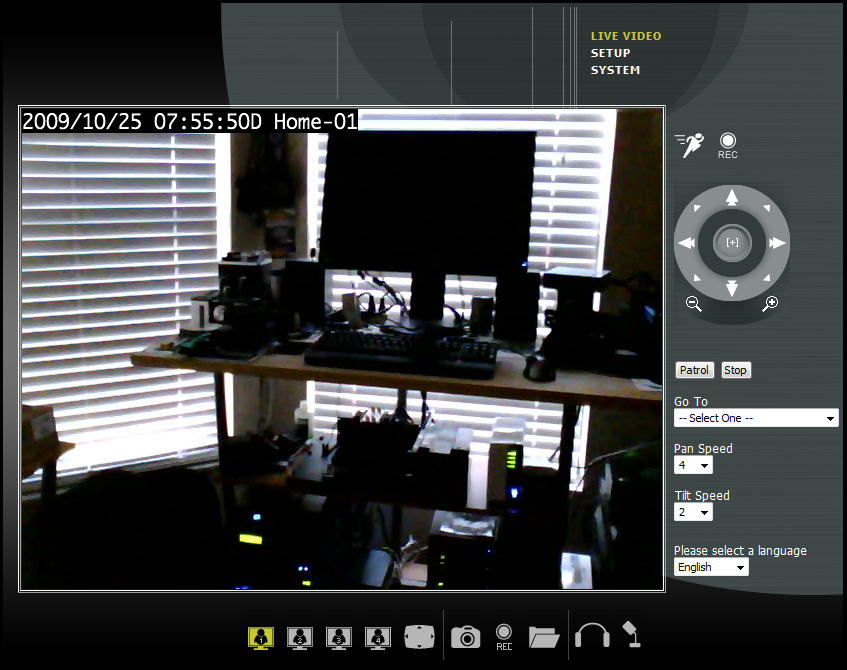Tilt camera up with the up arrow
Screen dimensions: 847x670
tap(732, 197)
